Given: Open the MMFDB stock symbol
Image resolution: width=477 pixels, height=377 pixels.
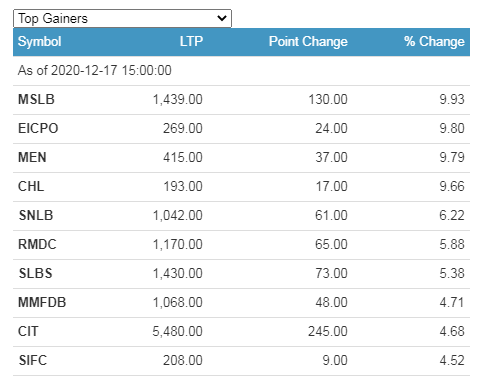Looking at the screenshot, I should pos(42,302).
